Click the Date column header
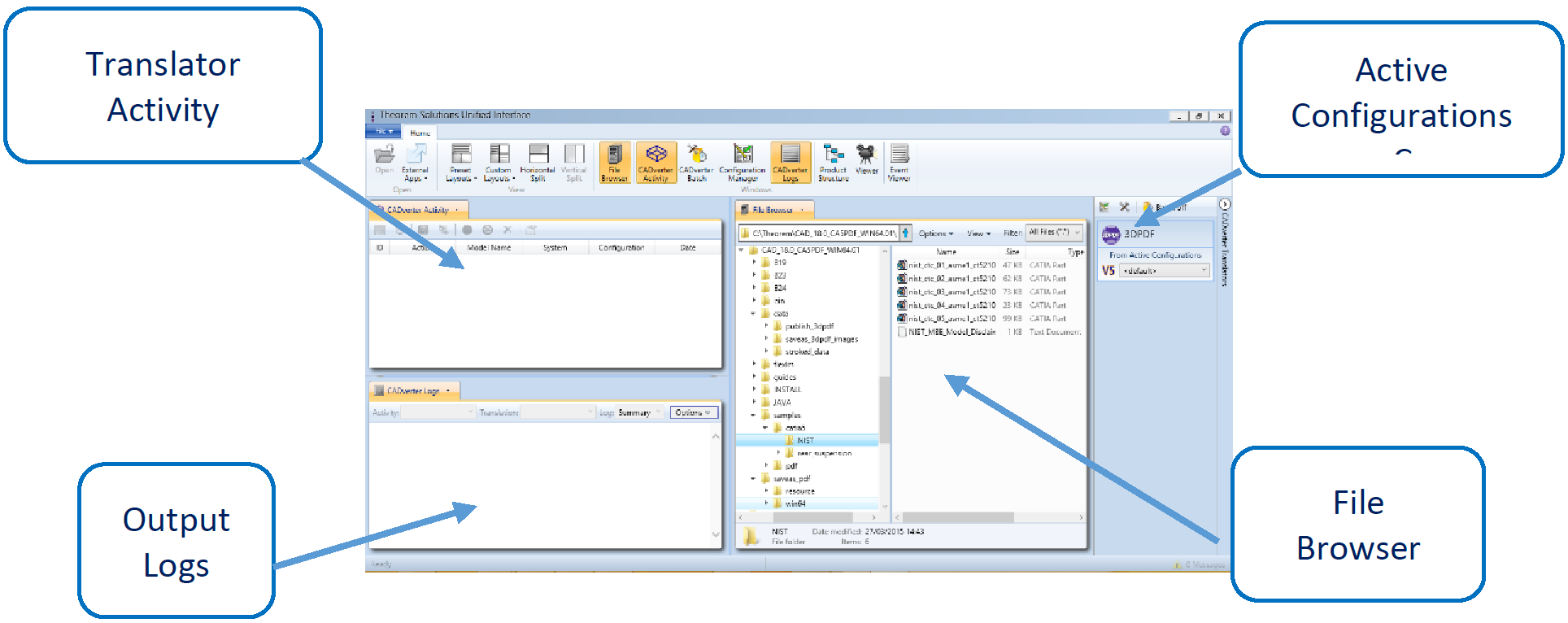1568x623 pixels. click(688, 247)
